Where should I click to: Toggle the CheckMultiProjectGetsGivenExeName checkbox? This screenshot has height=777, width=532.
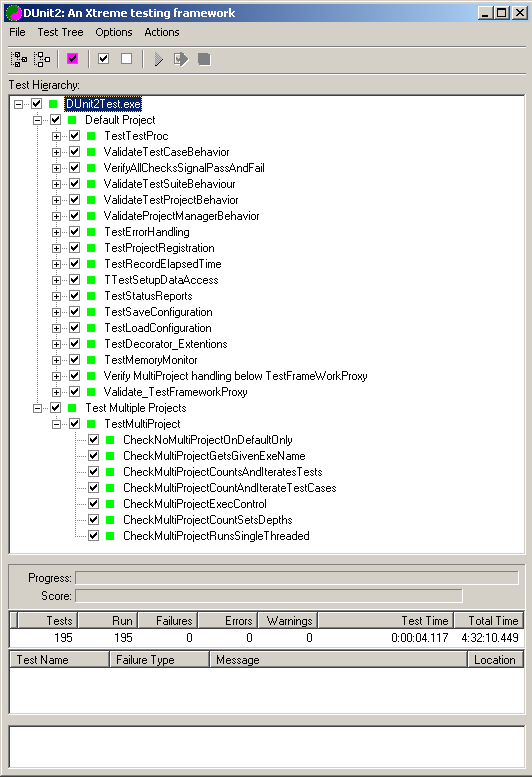tap(94, 456)
